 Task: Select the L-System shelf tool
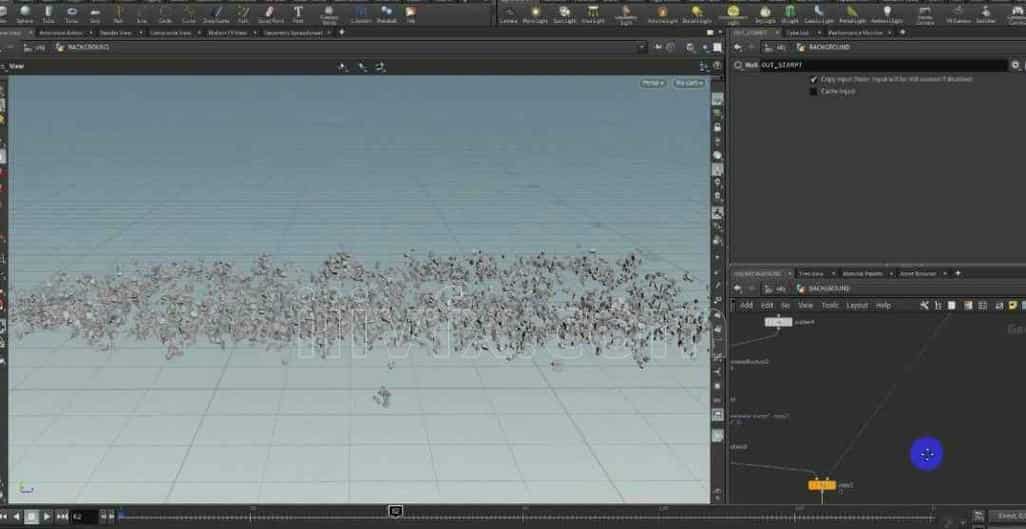click(x=361, y=12)
